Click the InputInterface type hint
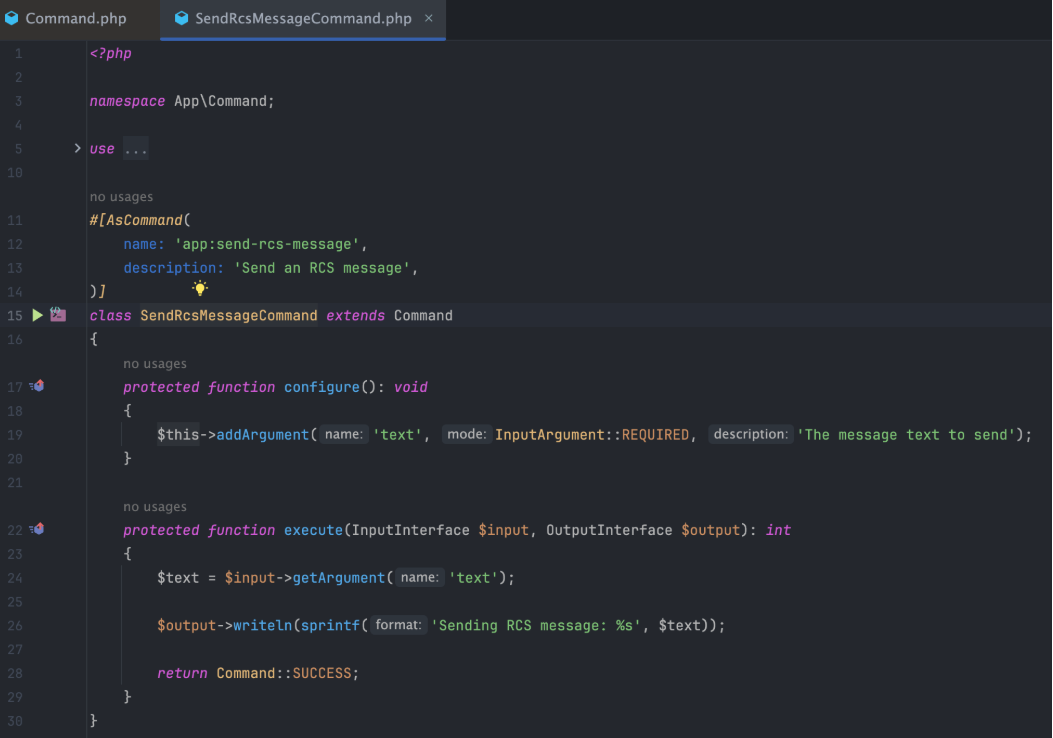 410,531
